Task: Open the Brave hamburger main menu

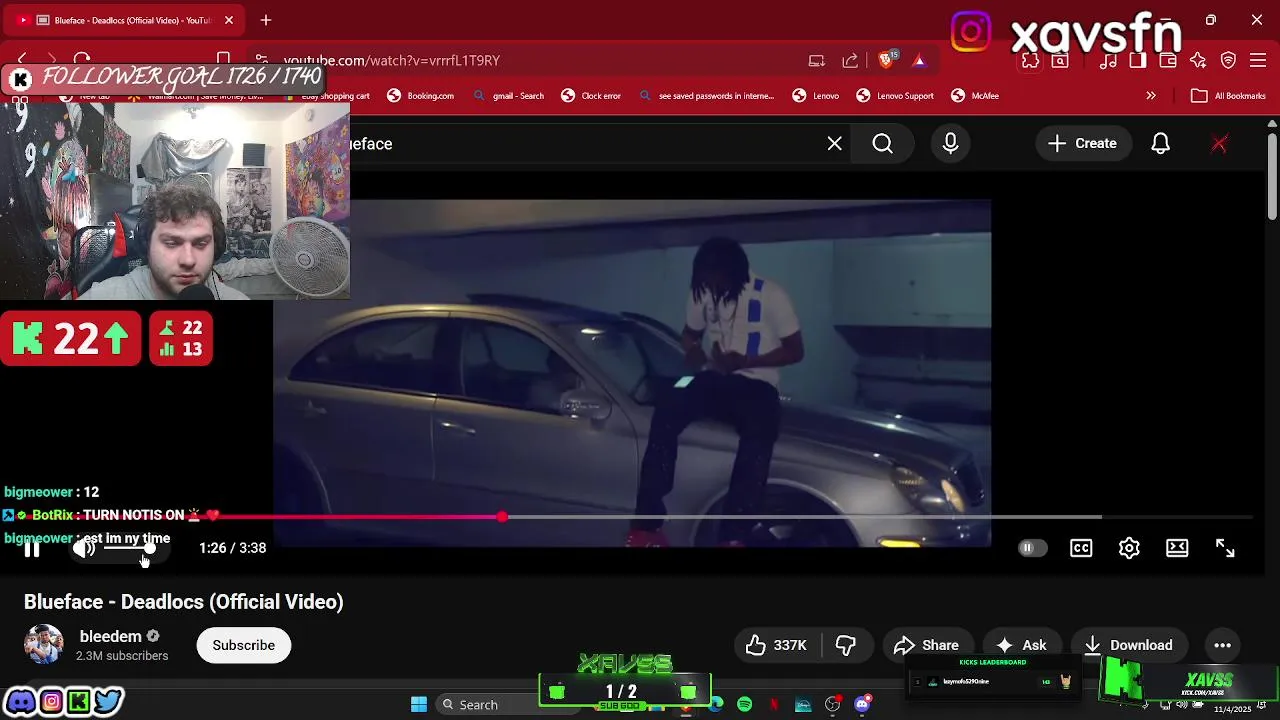Action: (1258, 61)
